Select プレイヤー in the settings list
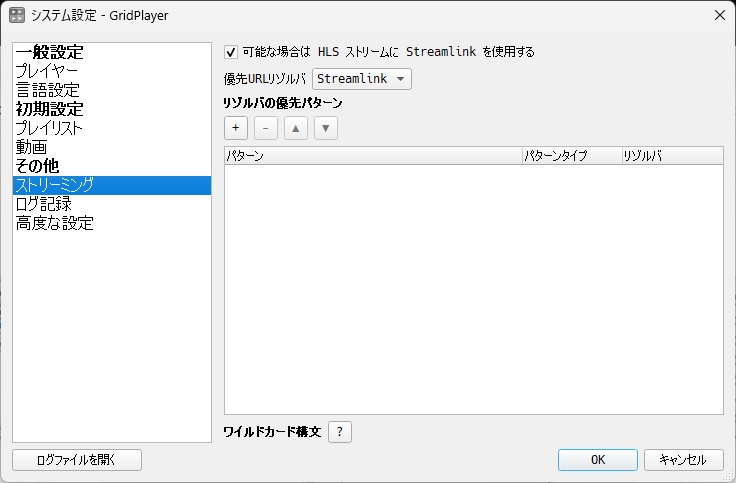Image resolution: width=736 pixels, height=483 pixels. (46, 71)
